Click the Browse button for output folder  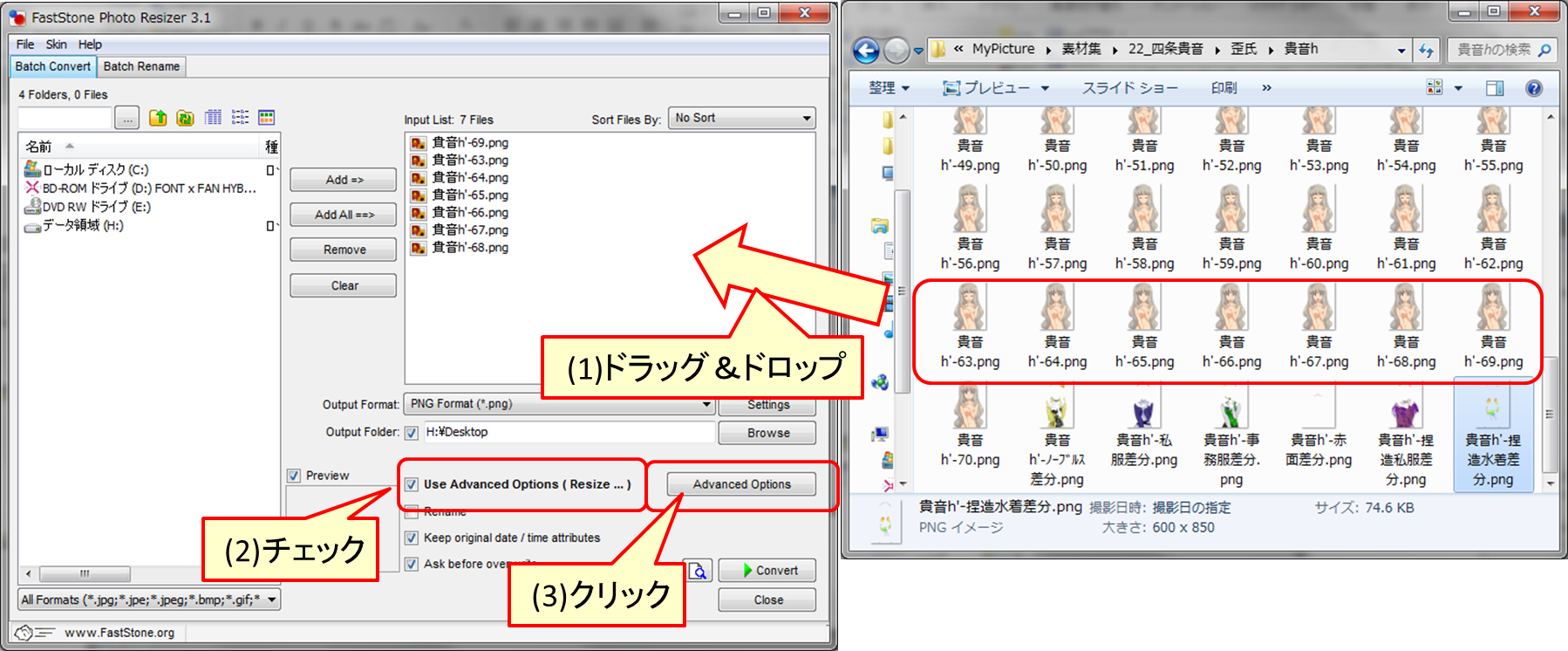pos(767,433)
